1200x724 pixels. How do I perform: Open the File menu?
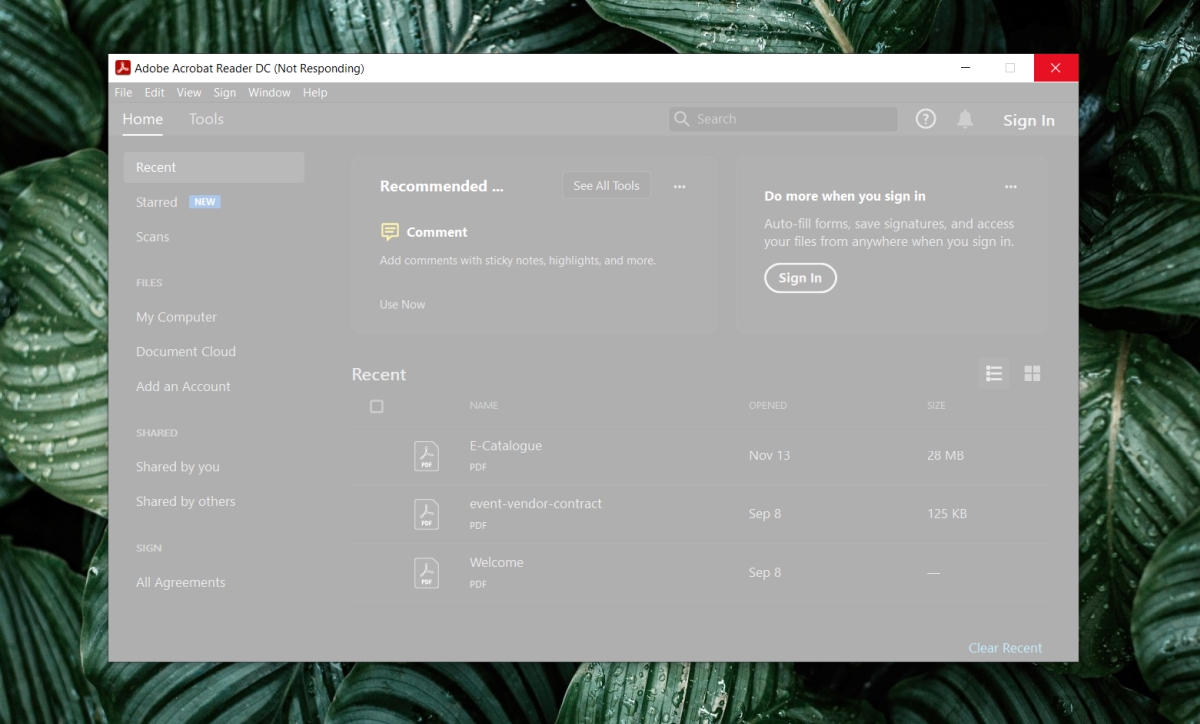coord(123,92)
